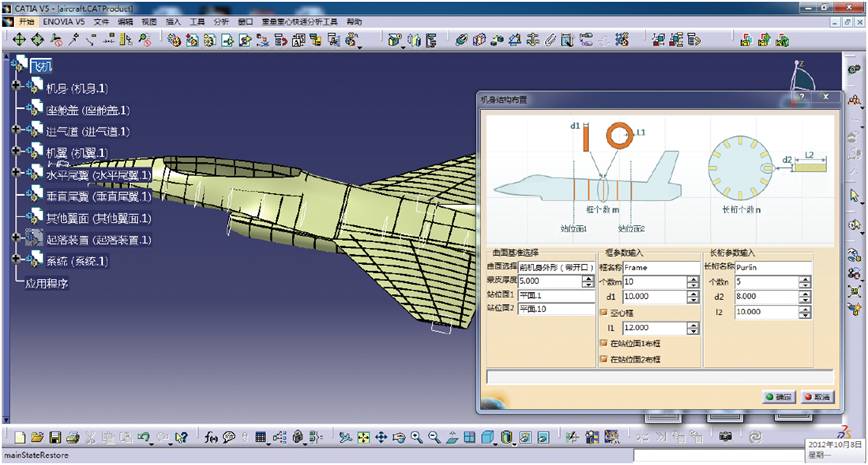Select the Rotate view tool
This screenshot has width=868, height=465.
tap(399, 437)
